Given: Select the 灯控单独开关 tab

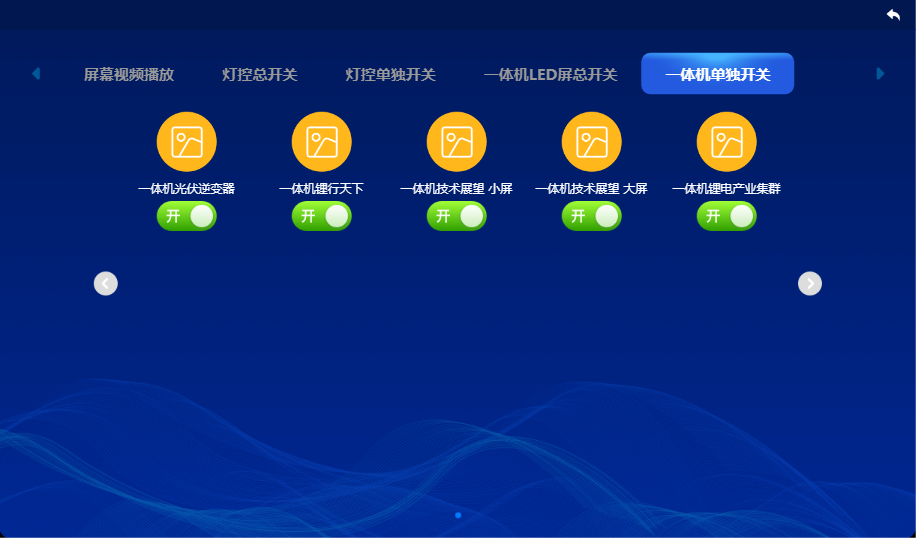Looking at the screenshot, I should point(390,75).
